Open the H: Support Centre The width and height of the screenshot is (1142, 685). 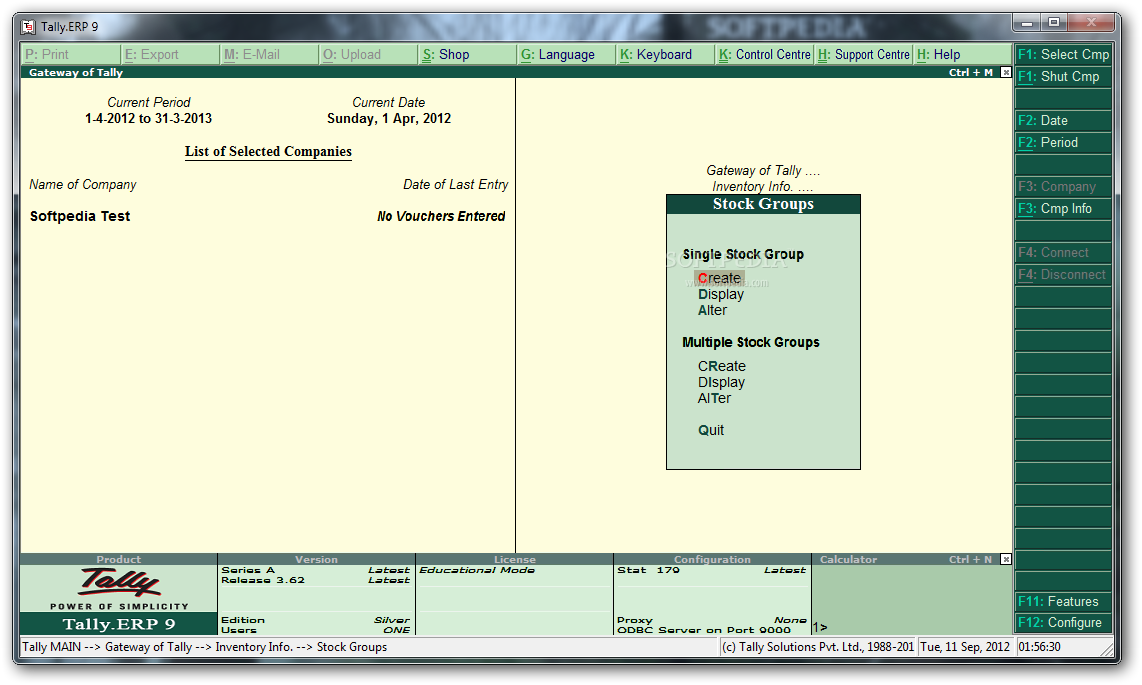(864, 55)
